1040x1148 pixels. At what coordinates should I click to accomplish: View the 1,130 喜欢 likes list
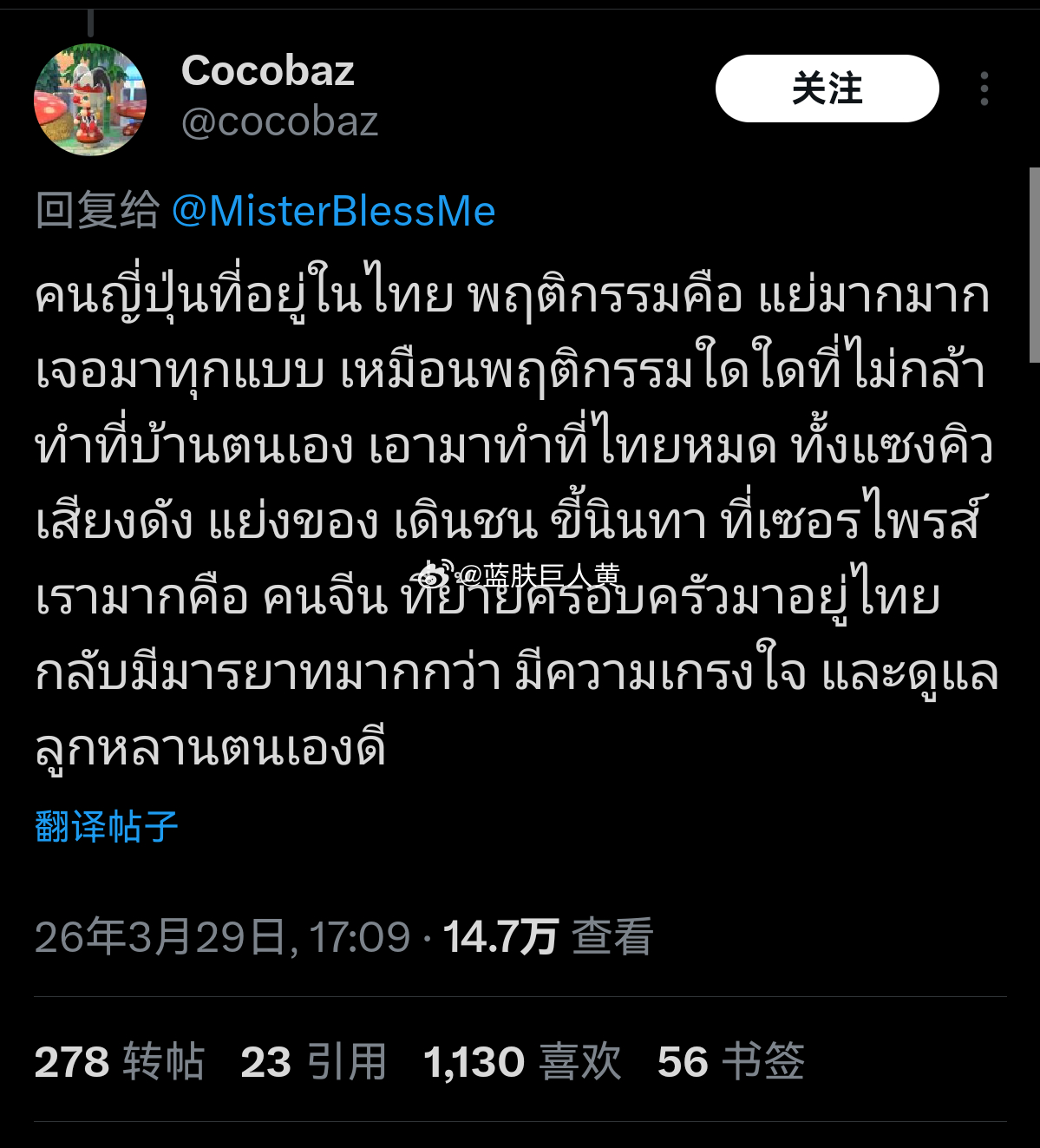[x=522, y=1061]
